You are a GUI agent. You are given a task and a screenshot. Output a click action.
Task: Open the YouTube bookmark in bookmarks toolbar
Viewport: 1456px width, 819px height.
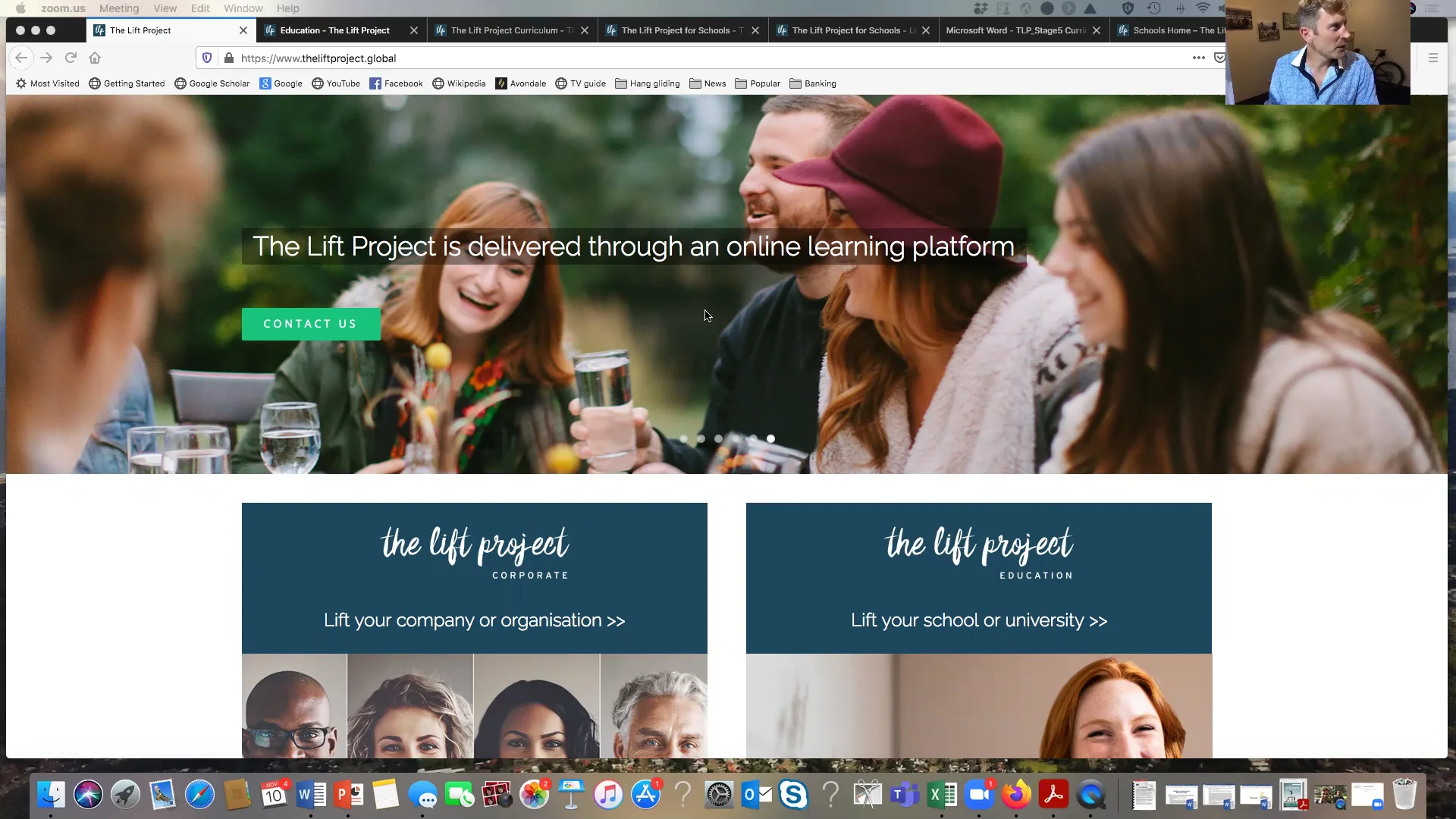336,83
